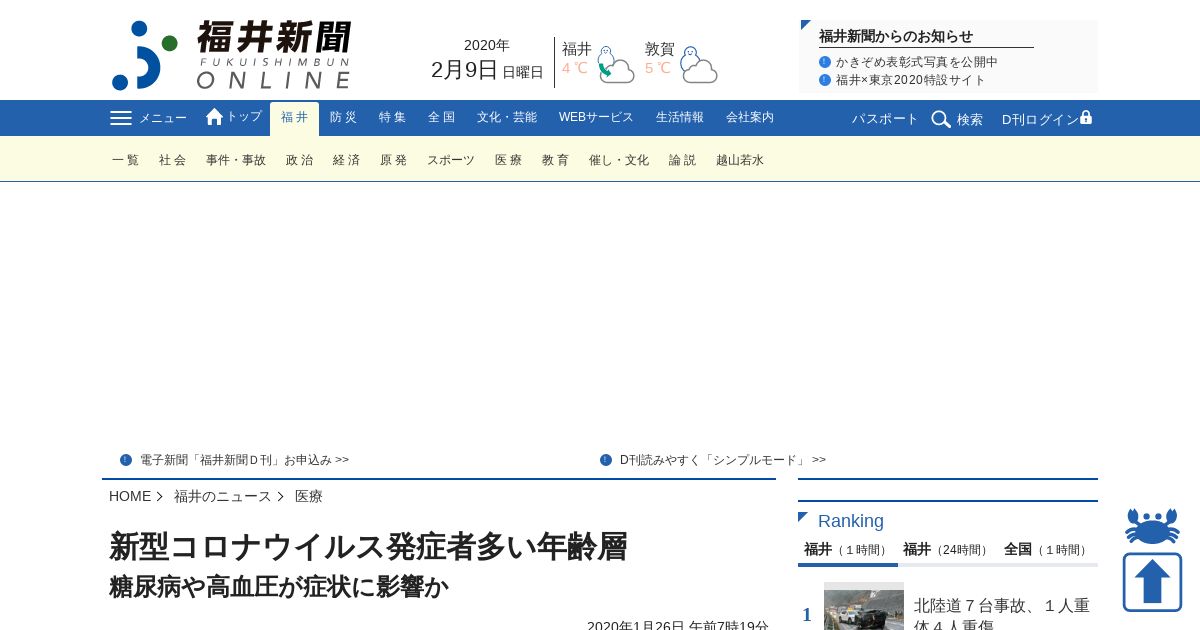The image size is (1200, 630).
Task: Click bullet icon beside 福井×東京2020特設サイト
Action: [x=825, y=80]
